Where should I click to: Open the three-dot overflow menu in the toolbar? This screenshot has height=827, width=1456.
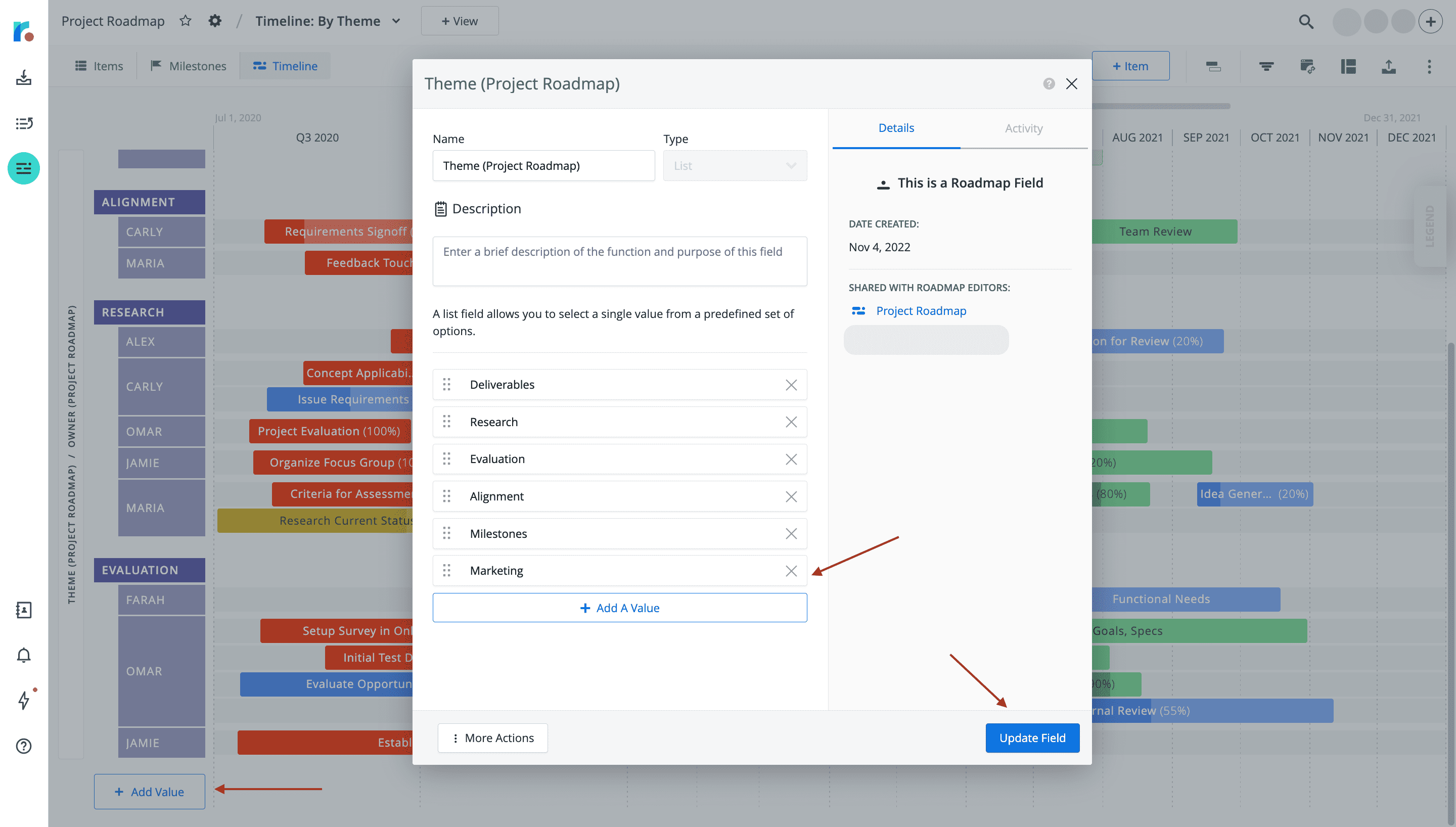coord(1429,66)
